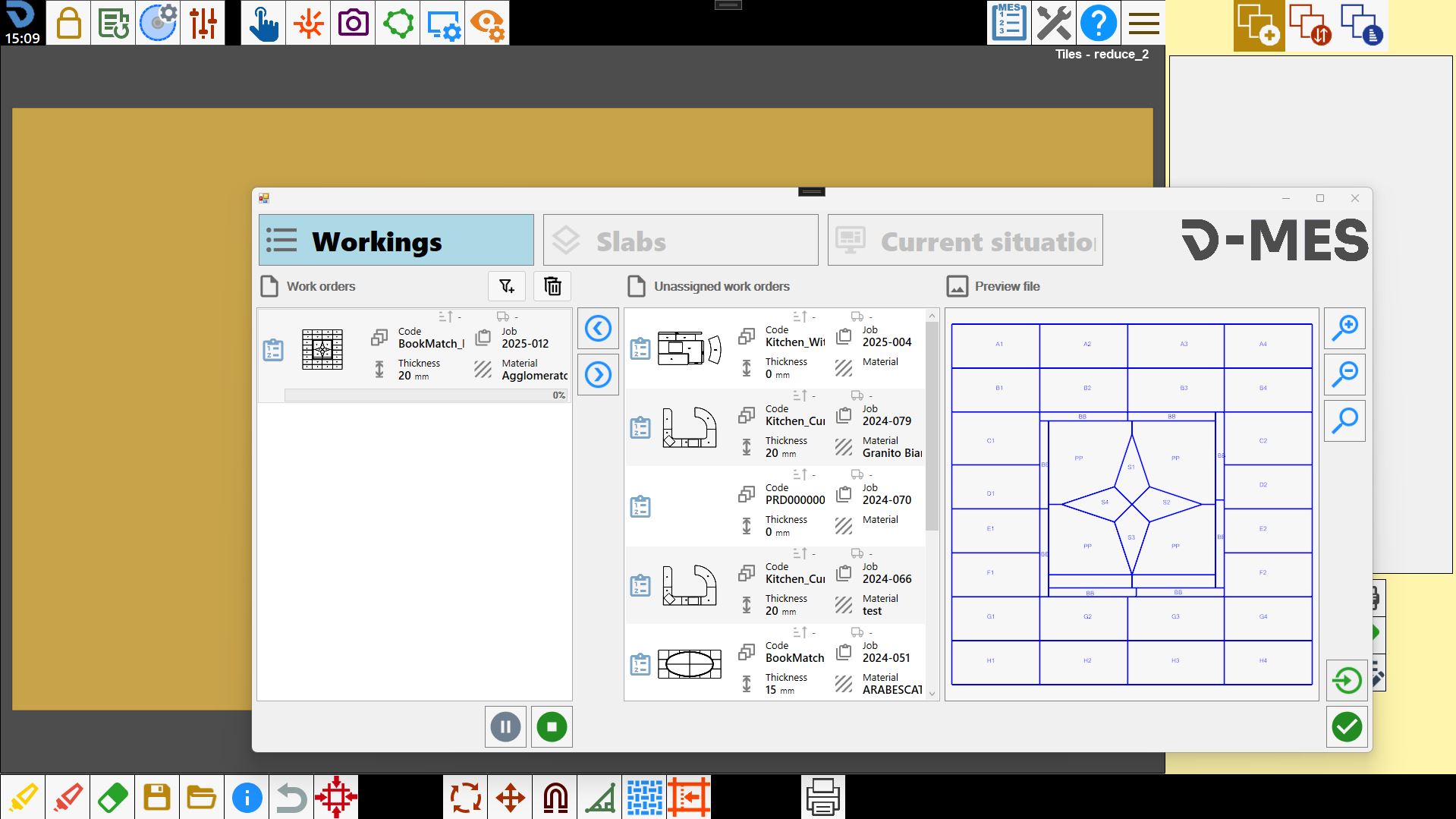Open the folder icon in bottom toolbar
Screen dimensions: 1456x819
[x=202, y=797]
